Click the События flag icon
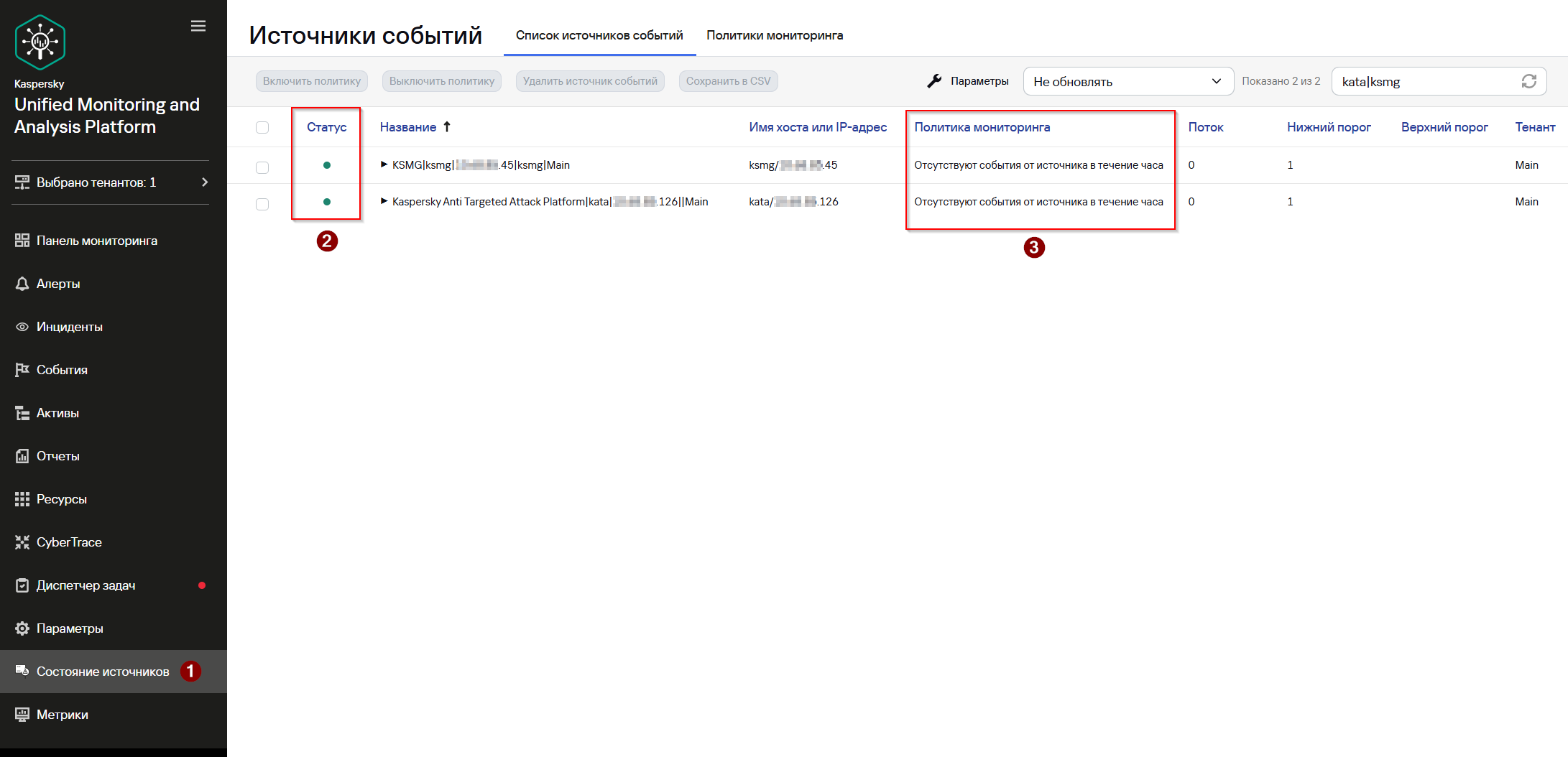This screenshot has width=1568, height=757. [22, 370]
